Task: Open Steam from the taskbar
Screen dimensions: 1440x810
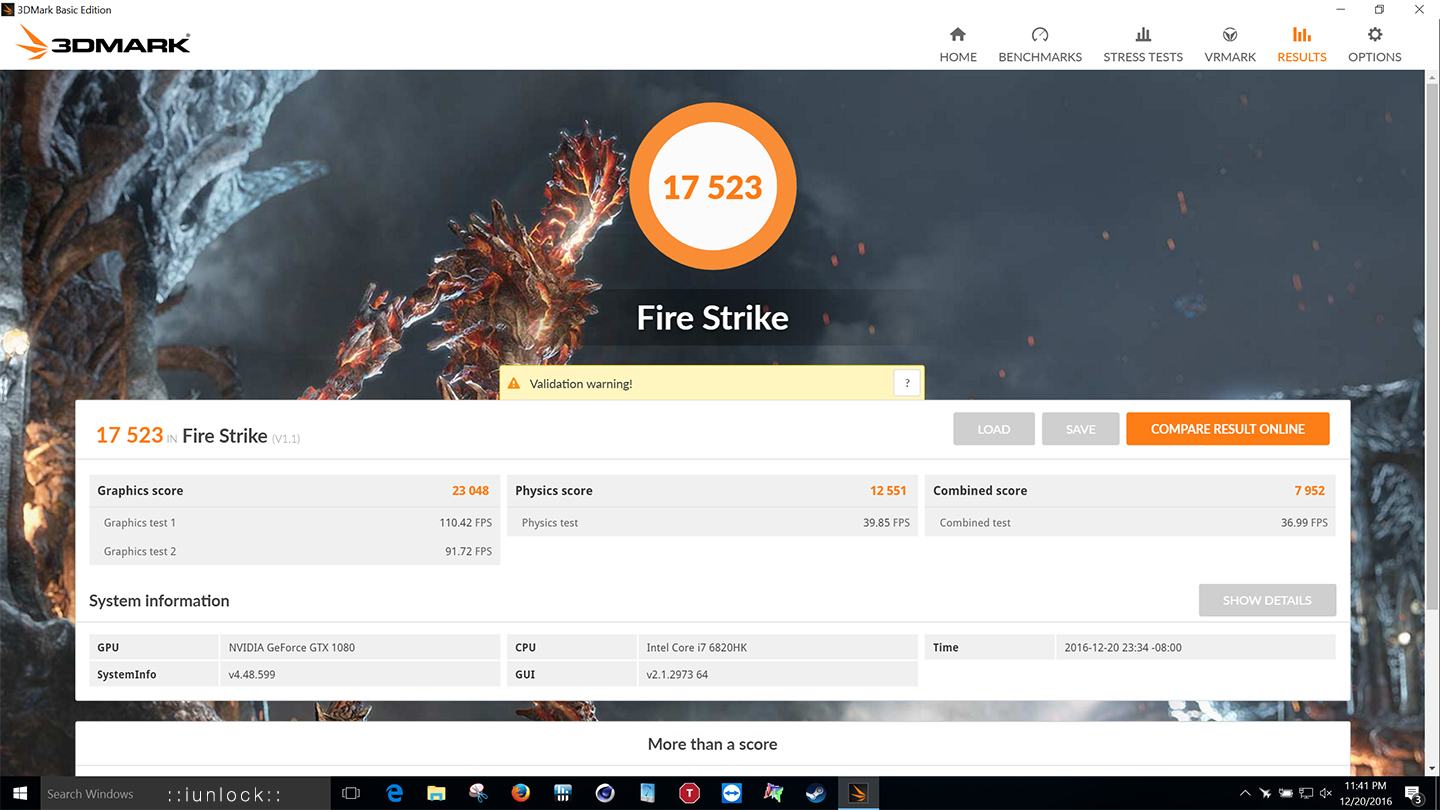Action: pyautogui.click(x=816, y=794)
